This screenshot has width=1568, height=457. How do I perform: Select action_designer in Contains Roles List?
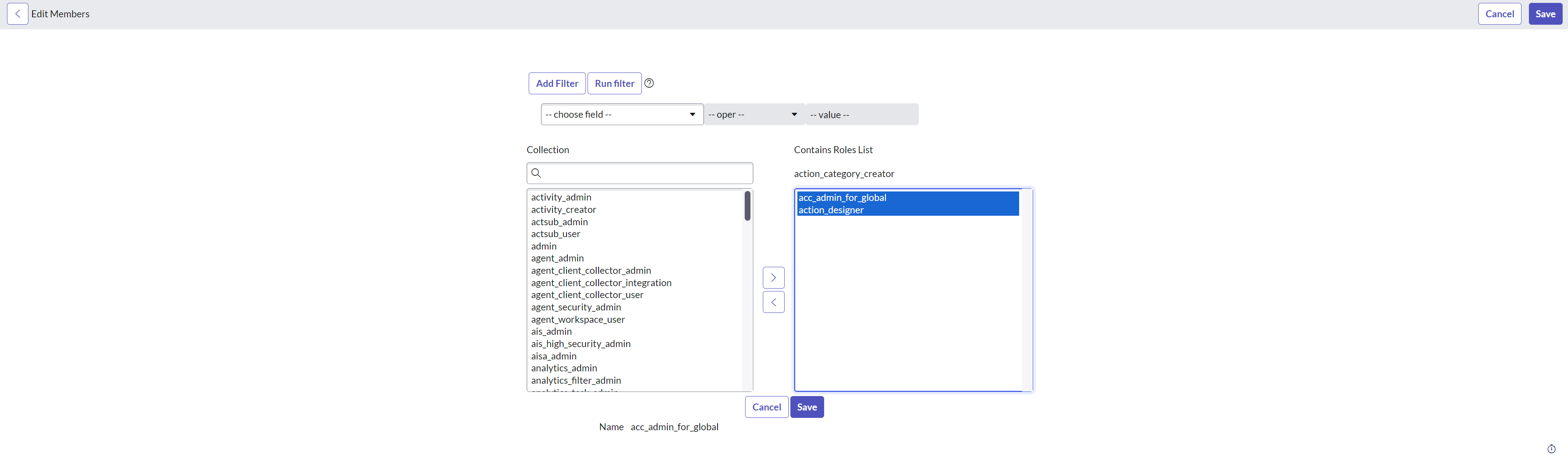[831, 210]
